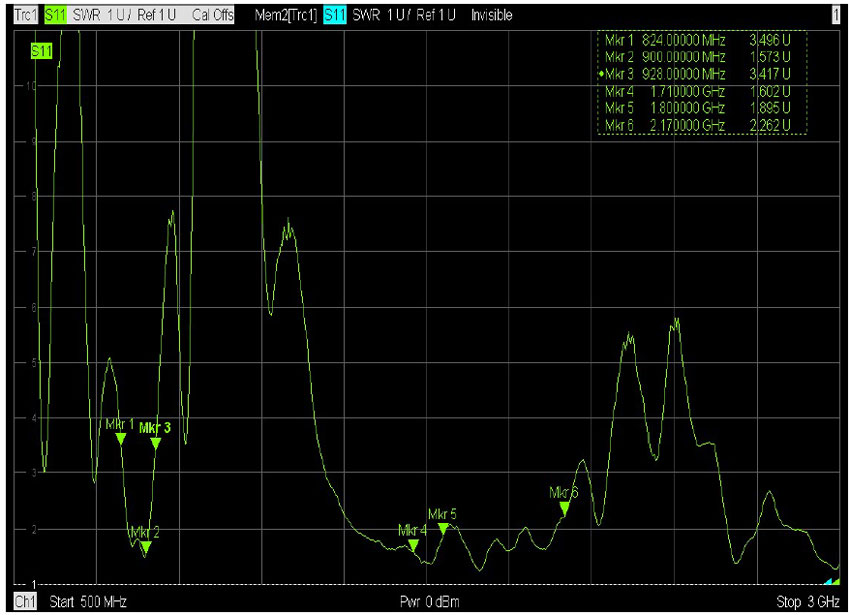Click the Trc1 trace name label
The width and height of the screenshot is (850, 615).
coord(25,15)
